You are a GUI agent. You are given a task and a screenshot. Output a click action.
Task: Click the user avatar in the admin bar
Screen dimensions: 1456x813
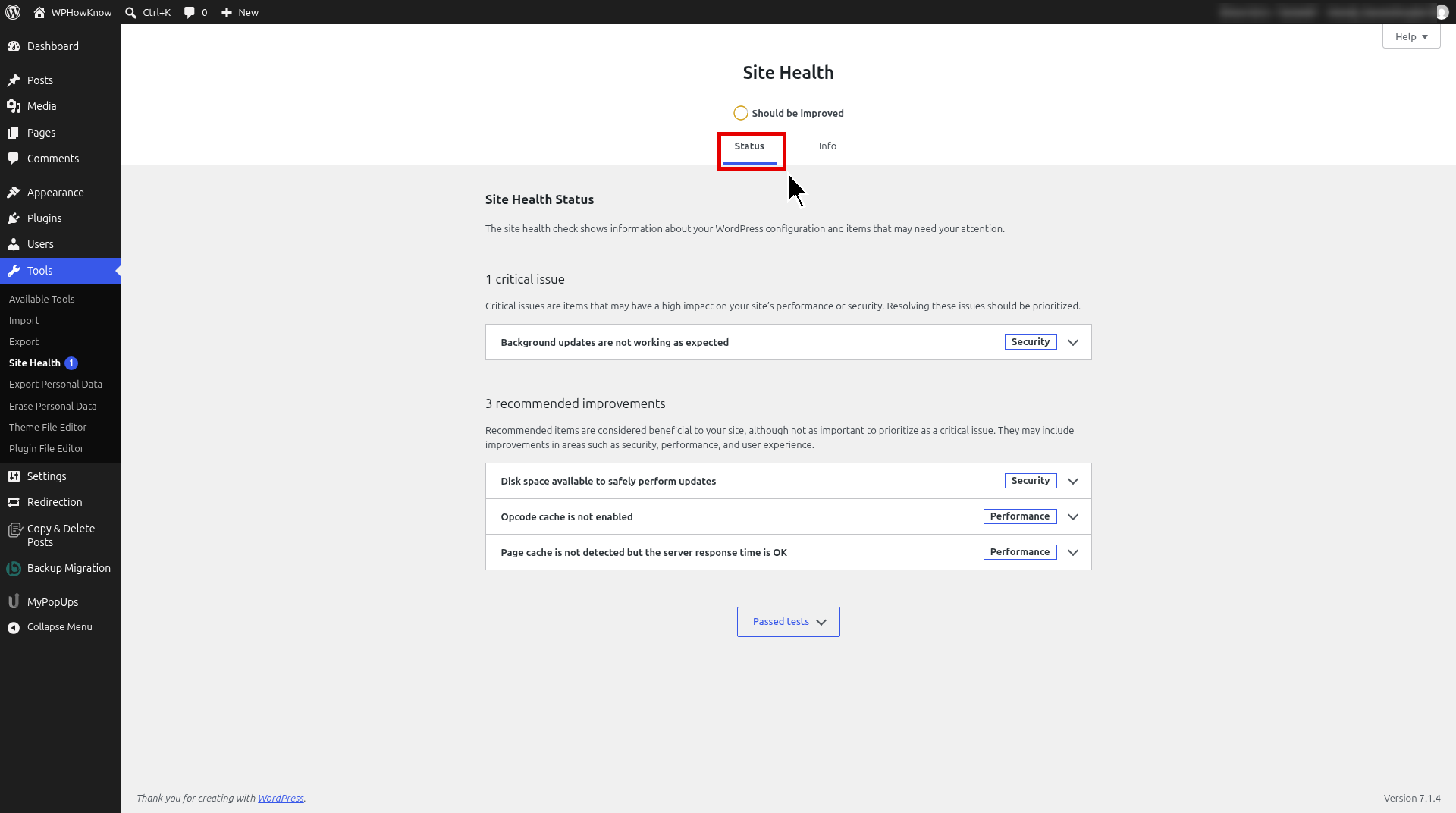pos(1442,12)
